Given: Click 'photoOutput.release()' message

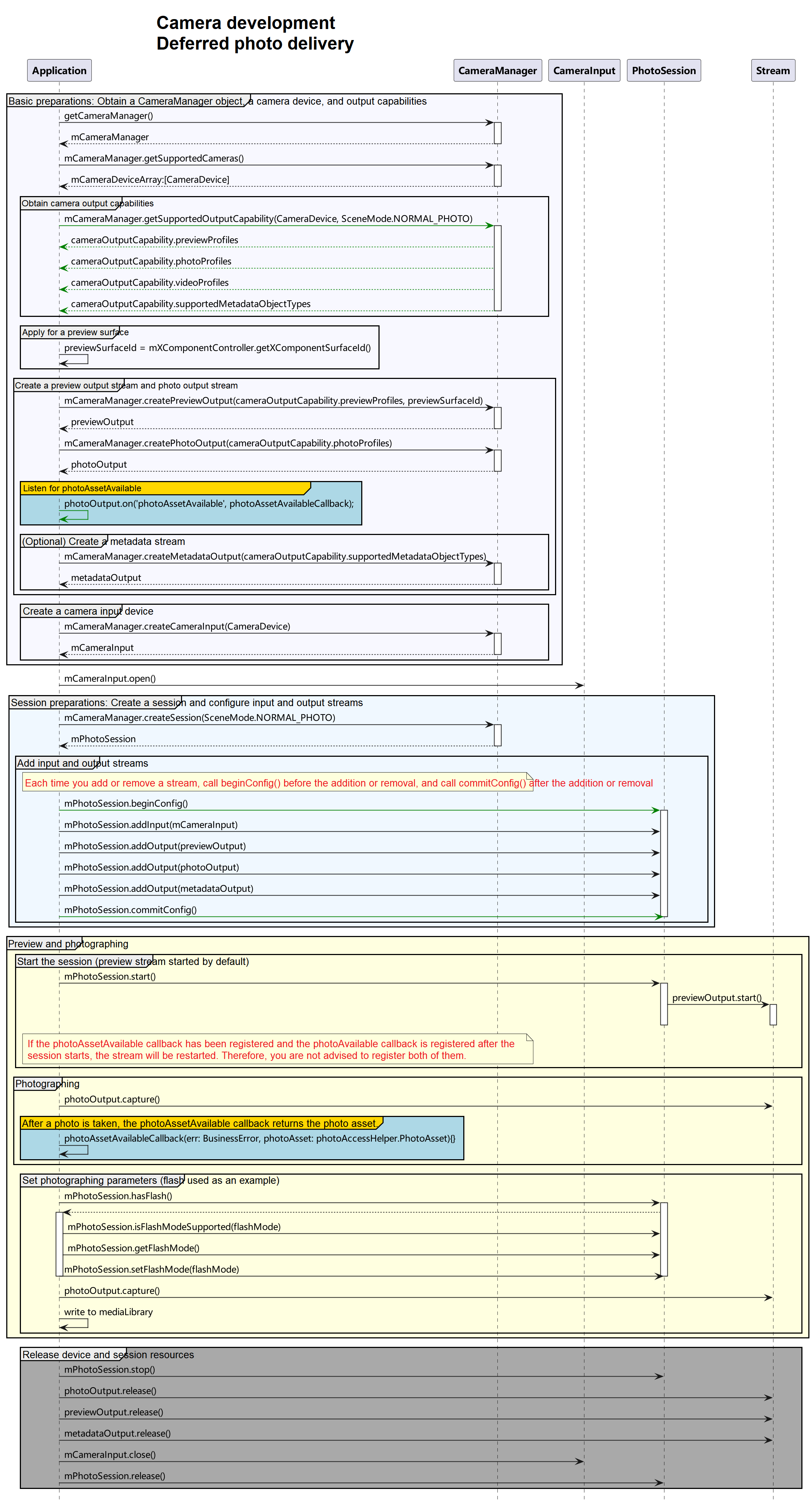Looking at the screenshot, I should (110, 1391).
